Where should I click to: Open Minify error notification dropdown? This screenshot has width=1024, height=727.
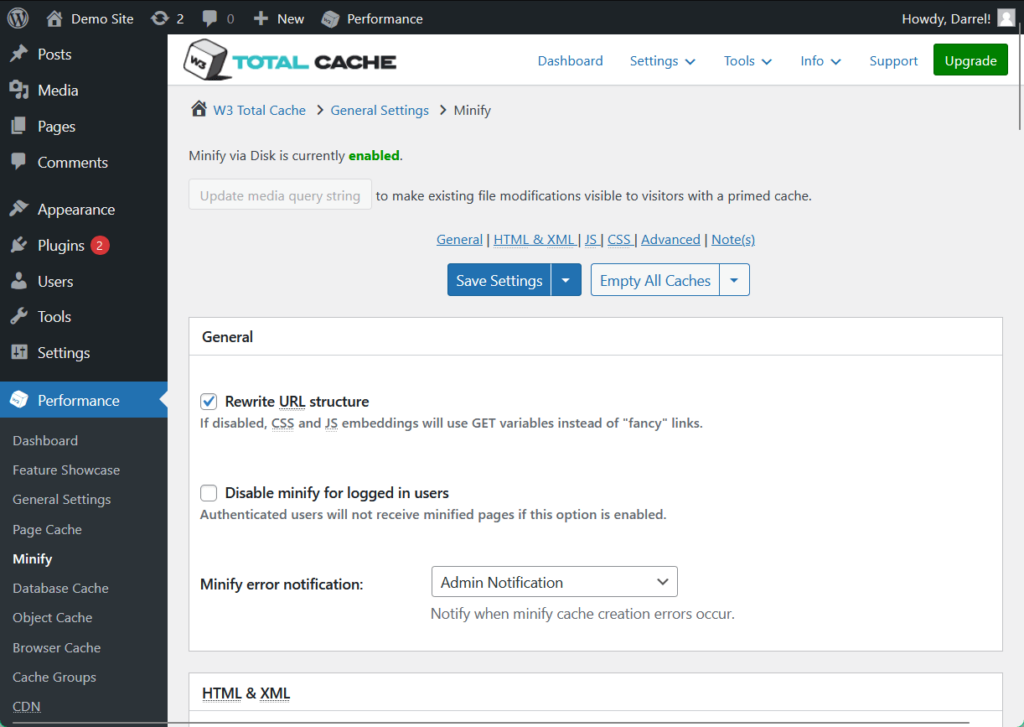click(x=554, y=582)
